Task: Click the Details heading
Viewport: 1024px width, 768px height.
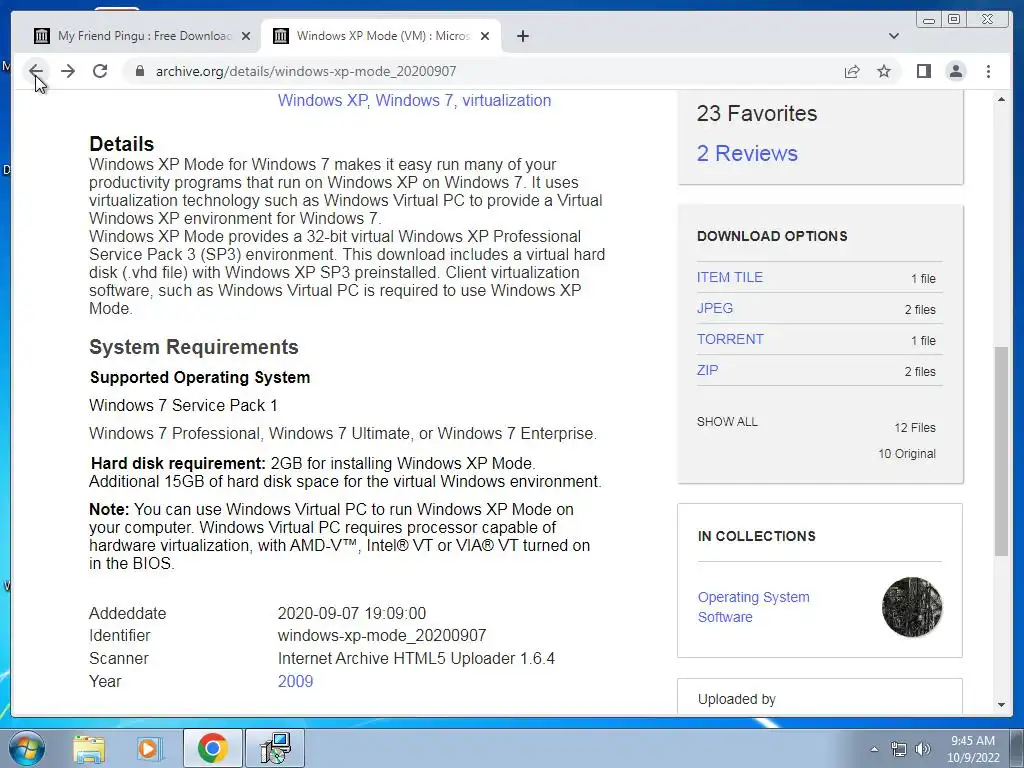Action: 121,144
